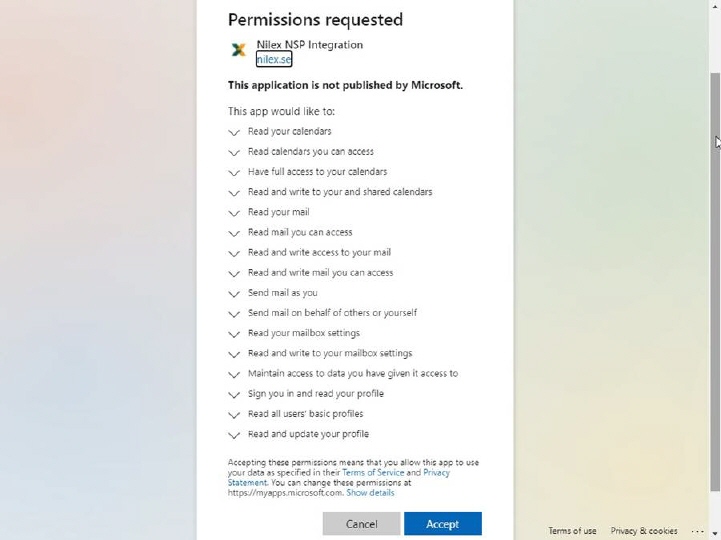Screen dimensions: 721x540
Task: Expand 'Have full access to your calendars'
Action: click(x=234, y=172)
